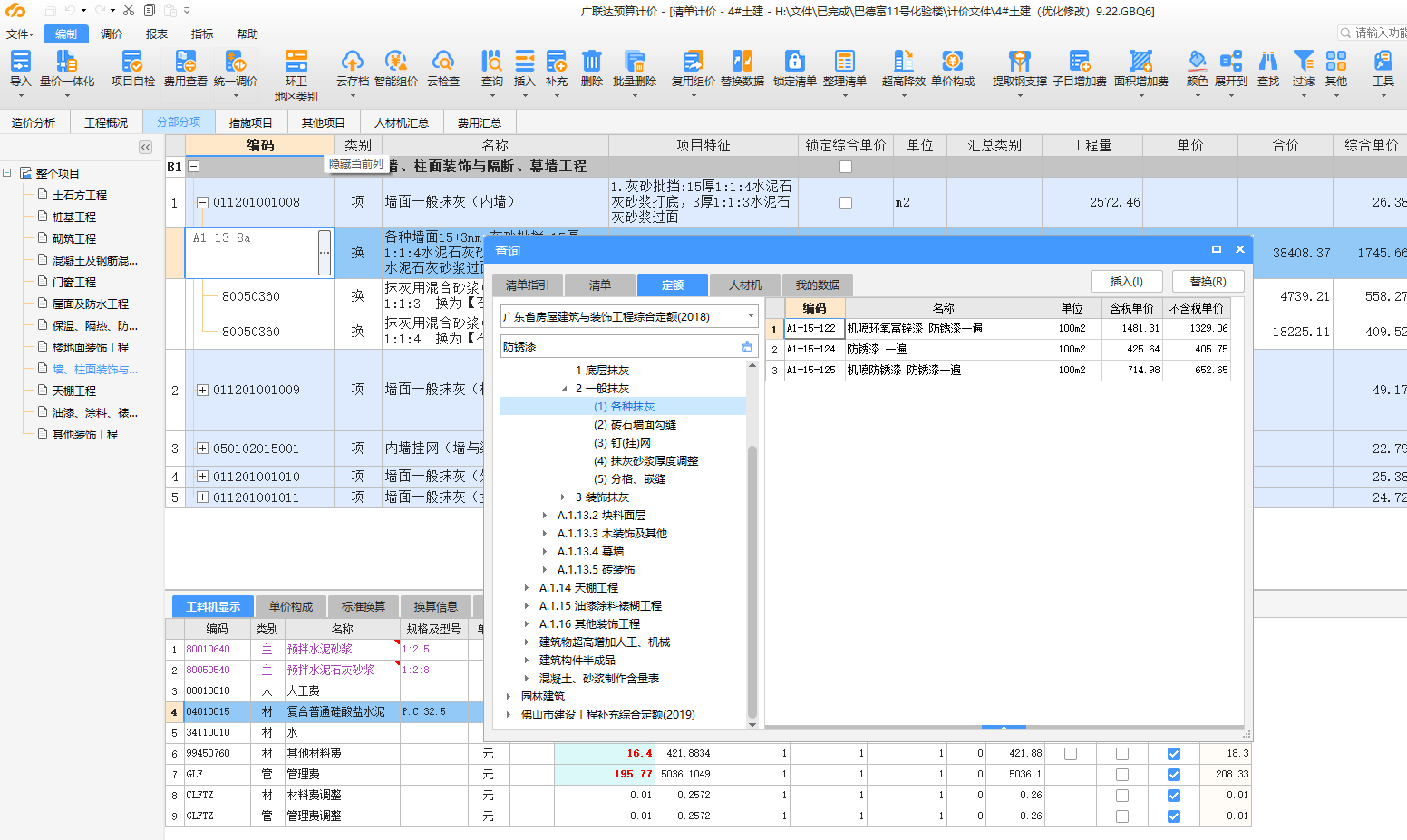Click the 插入(I) button in query dialog

pyautogui.click(x=1127, y=281)
